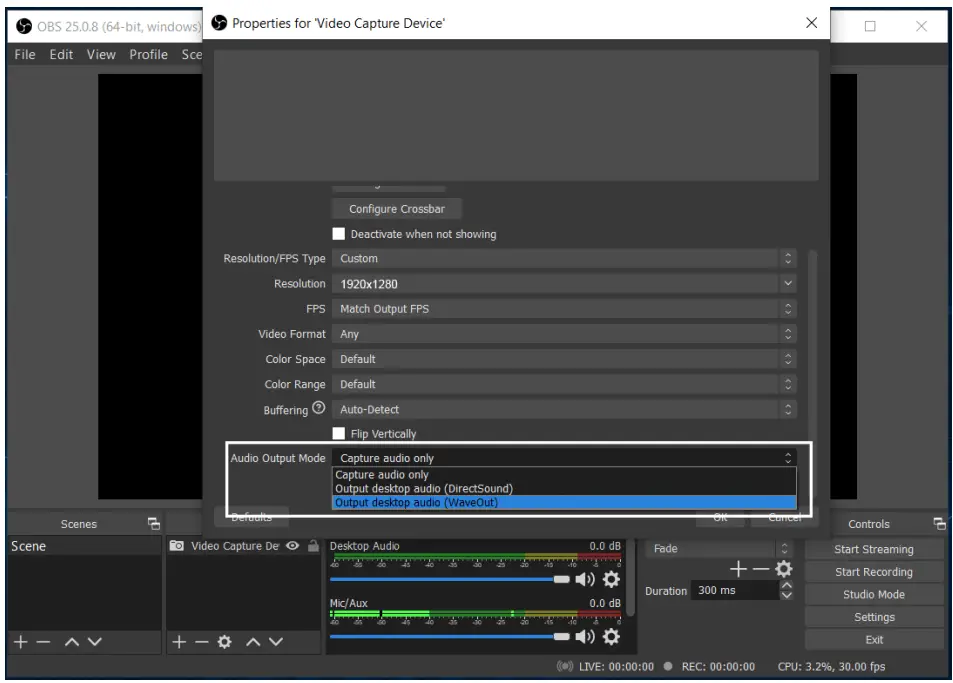
Task: Toggle visibility of Video Capture Device source
Action: pyautogui.click(x=290, y=546)
